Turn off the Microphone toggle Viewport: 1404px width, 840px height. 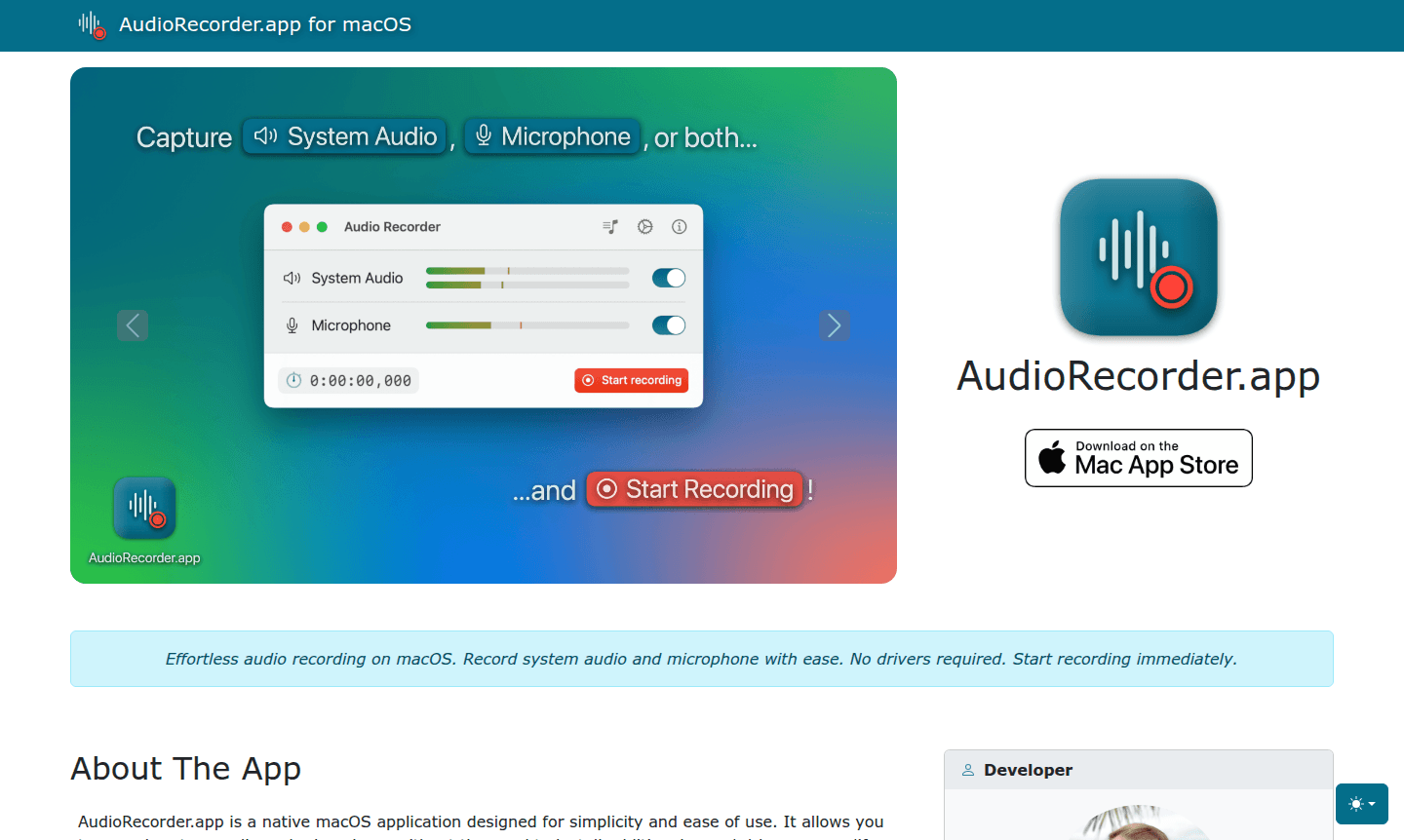click(668, 325)
